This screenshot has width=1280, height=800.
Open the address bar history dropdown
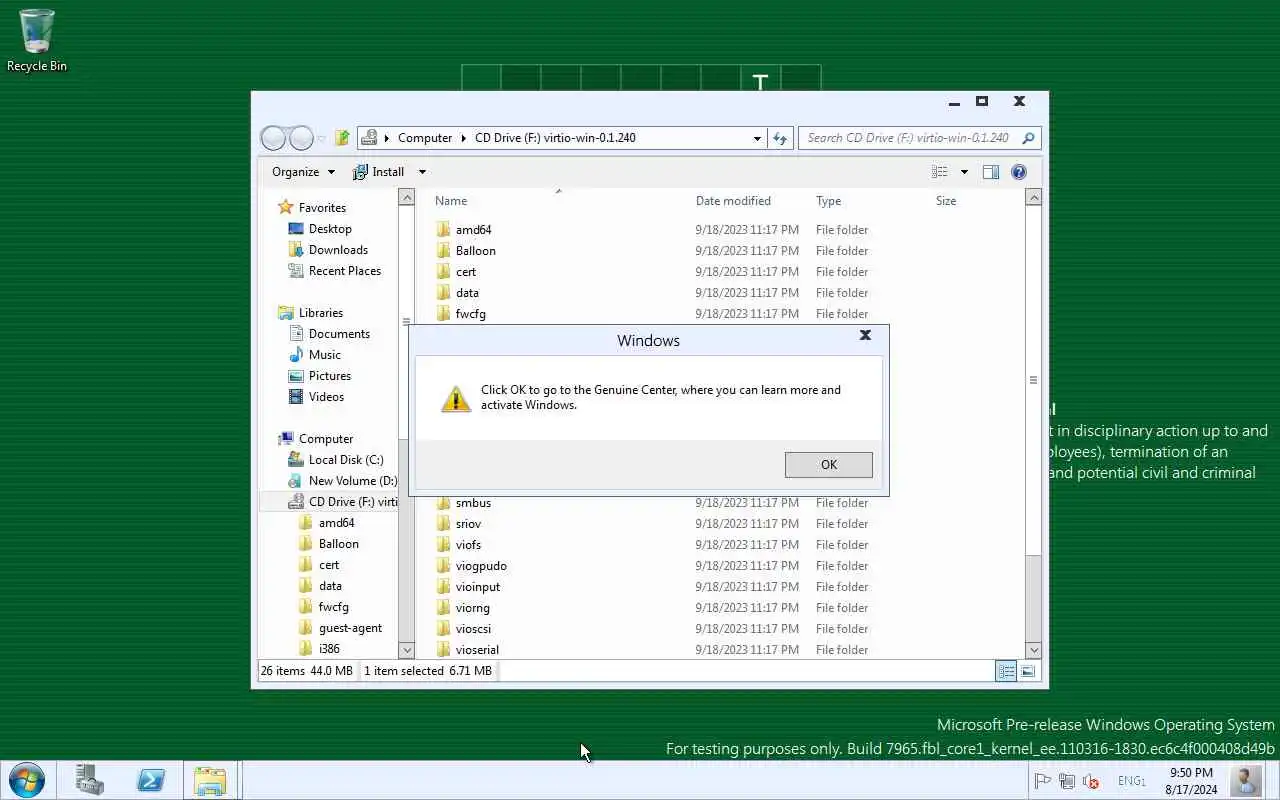pyautogui.click(x=757, y=138)
